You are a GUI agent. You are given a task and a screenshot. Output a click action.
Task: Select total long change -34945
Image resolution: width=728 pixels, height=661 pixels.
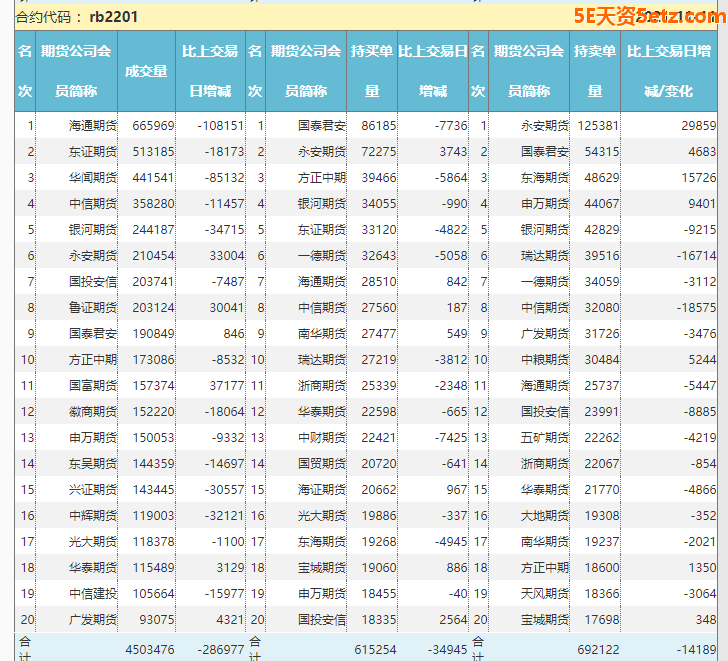point(448,649)
